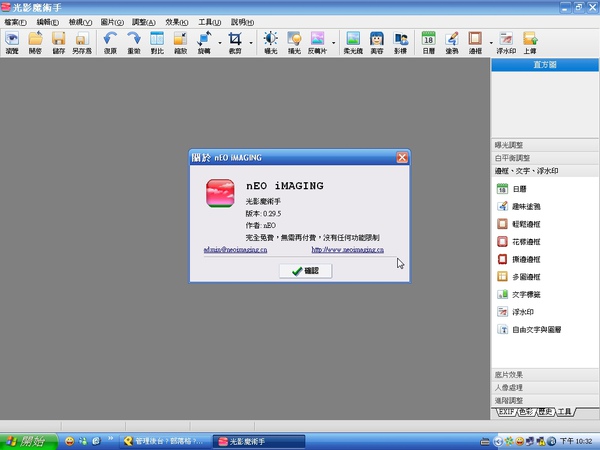Select 文字標籤 in the side panel
600x450 pixels.
point(518,294)
